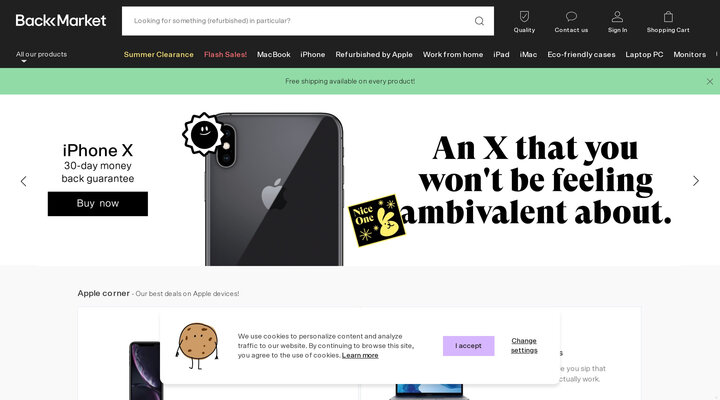Open cookie Change settings link
Viewport: 720px width, 400px height.
click(x=524, y=345)
